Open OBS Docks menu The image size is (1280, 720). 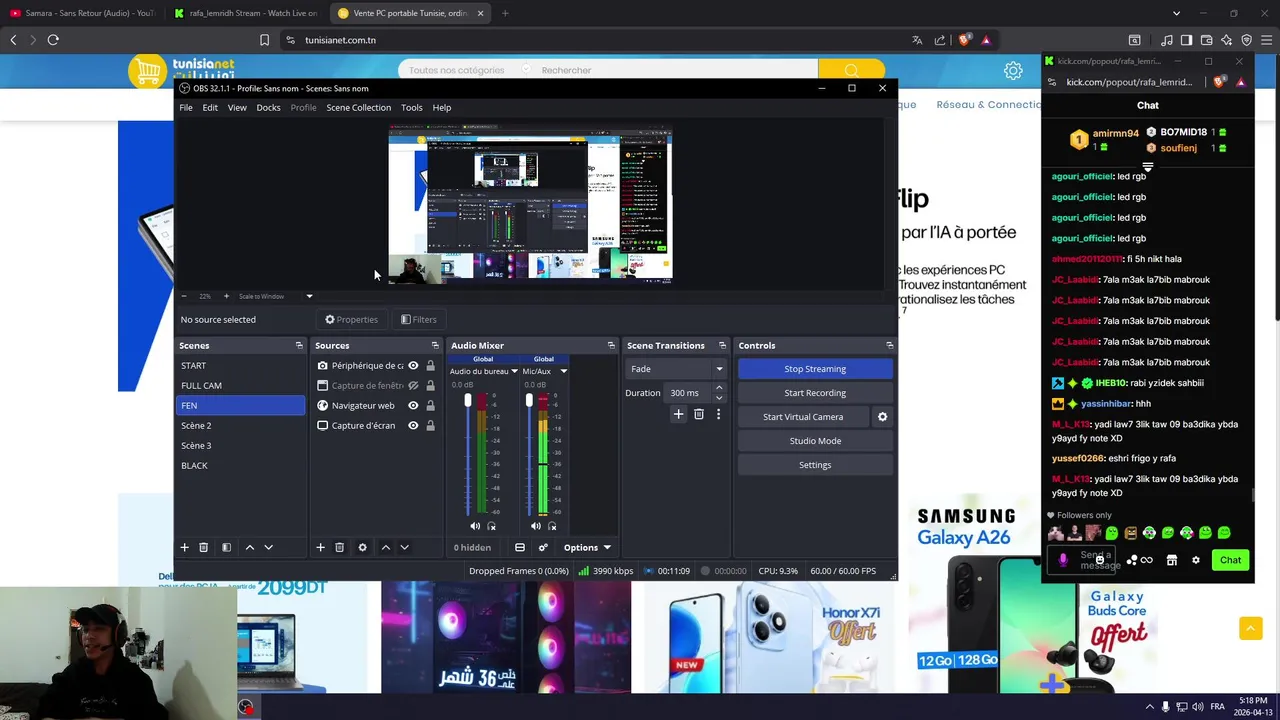coord(268,107)
